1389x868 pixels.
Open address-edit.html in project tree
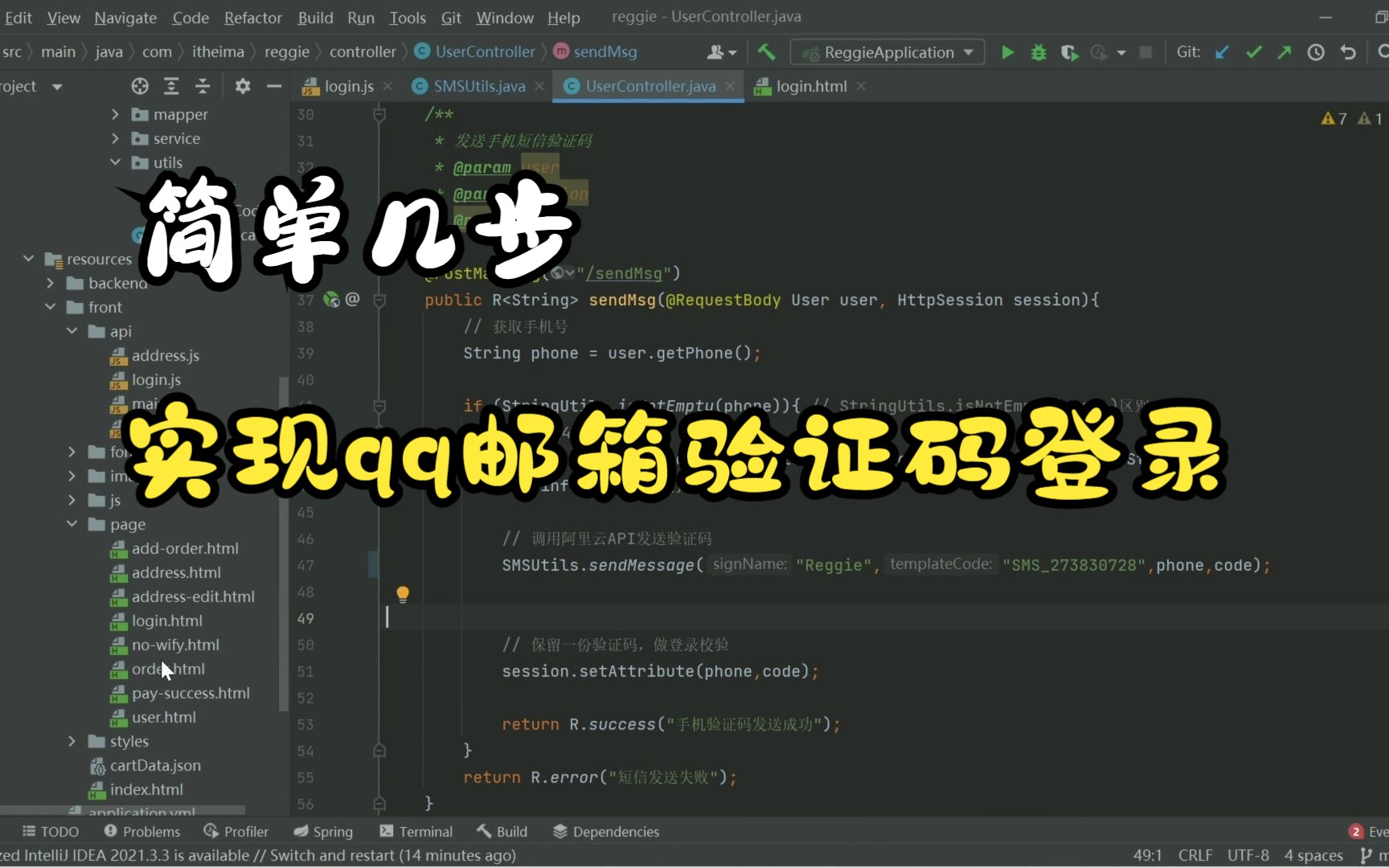pyautogui.click(x=193, y=596)
